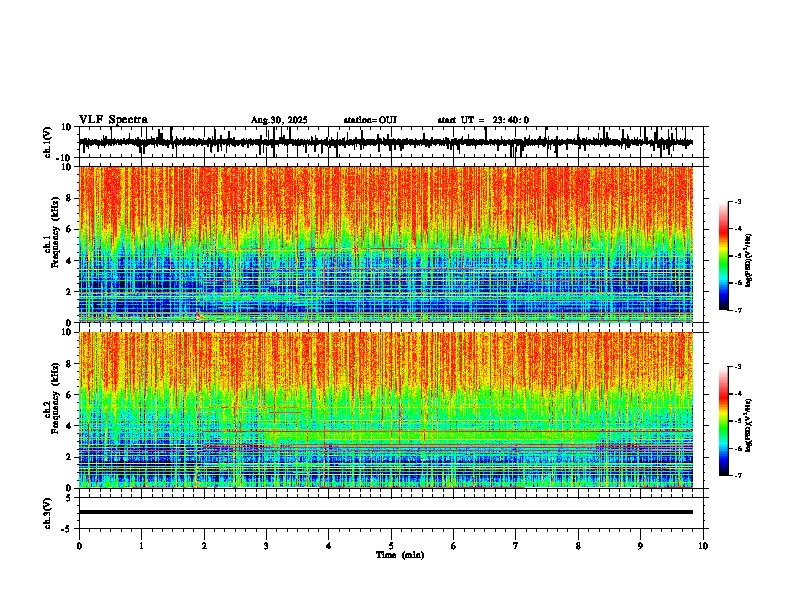Click the 1 minute tick on time axis
This screenshot has width=792, height=612.
(x=141, y=546)
